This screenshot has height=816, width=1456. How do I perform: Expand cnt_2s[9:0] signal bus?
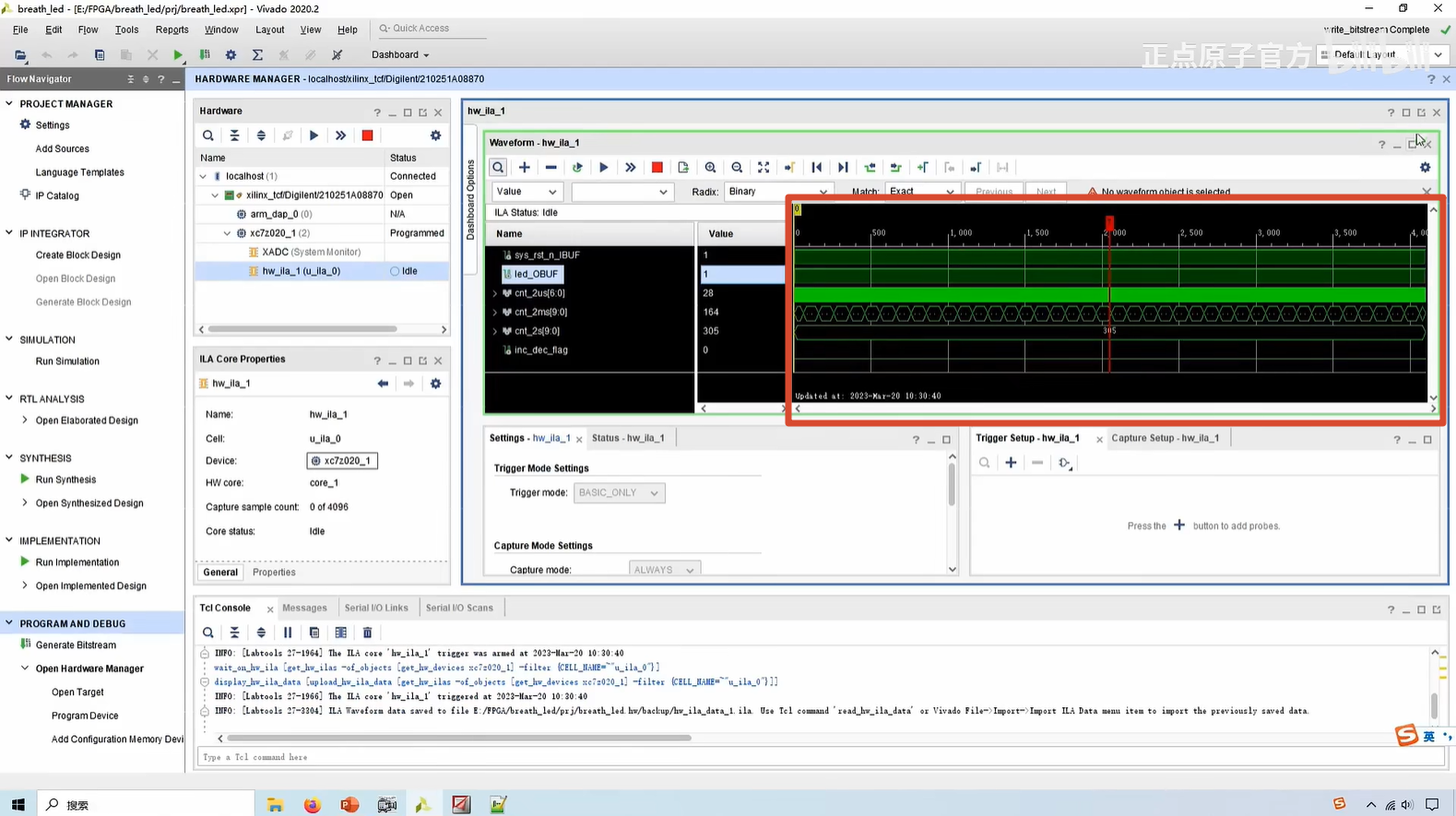[495, 331]
